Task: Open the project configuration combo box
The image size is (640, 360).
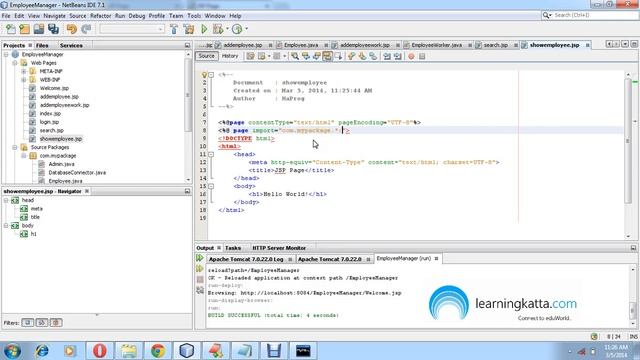Action: pos(132,29)
